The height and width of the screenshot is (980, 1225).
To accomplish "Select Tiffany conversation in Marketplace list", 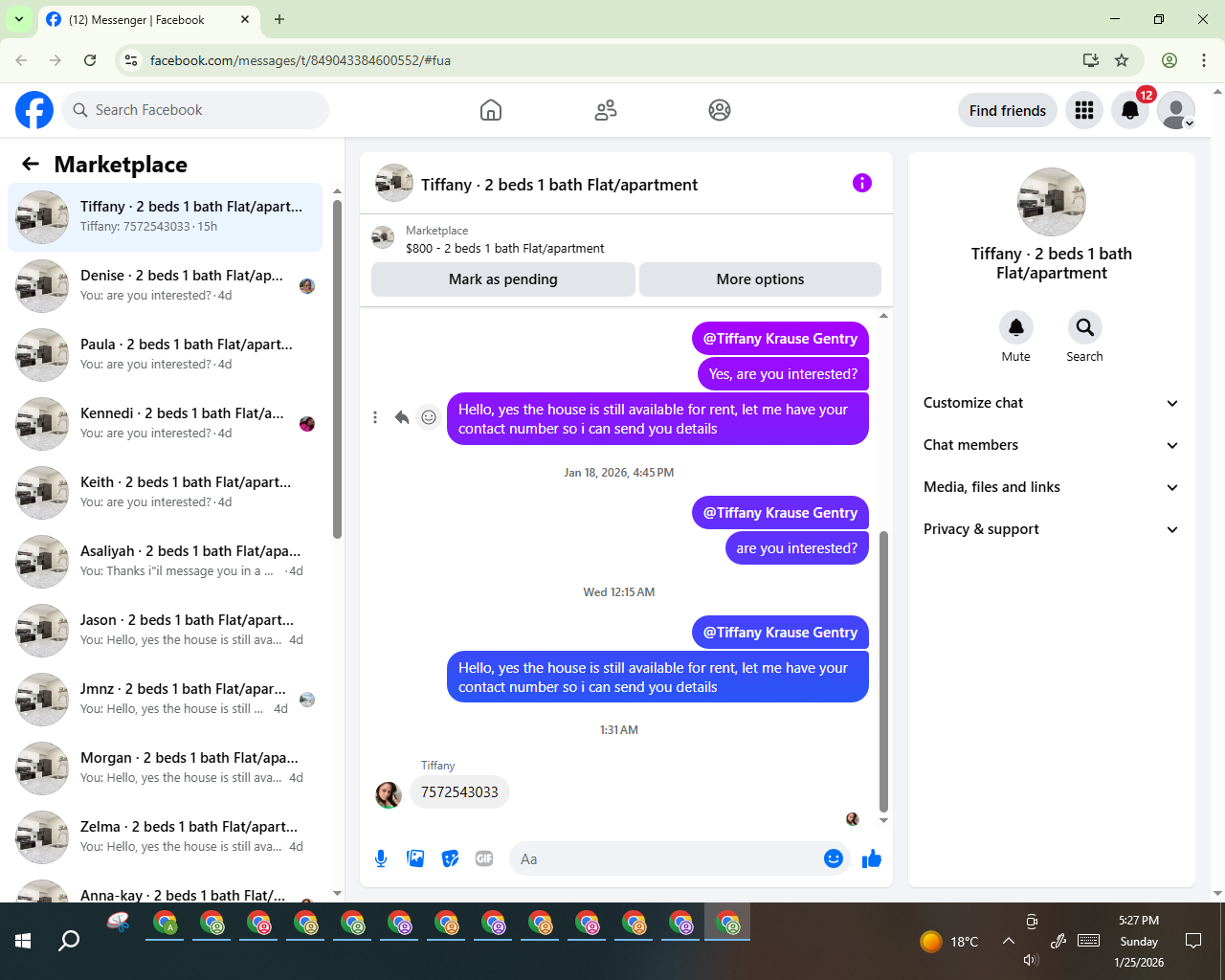I will (165, 217).
